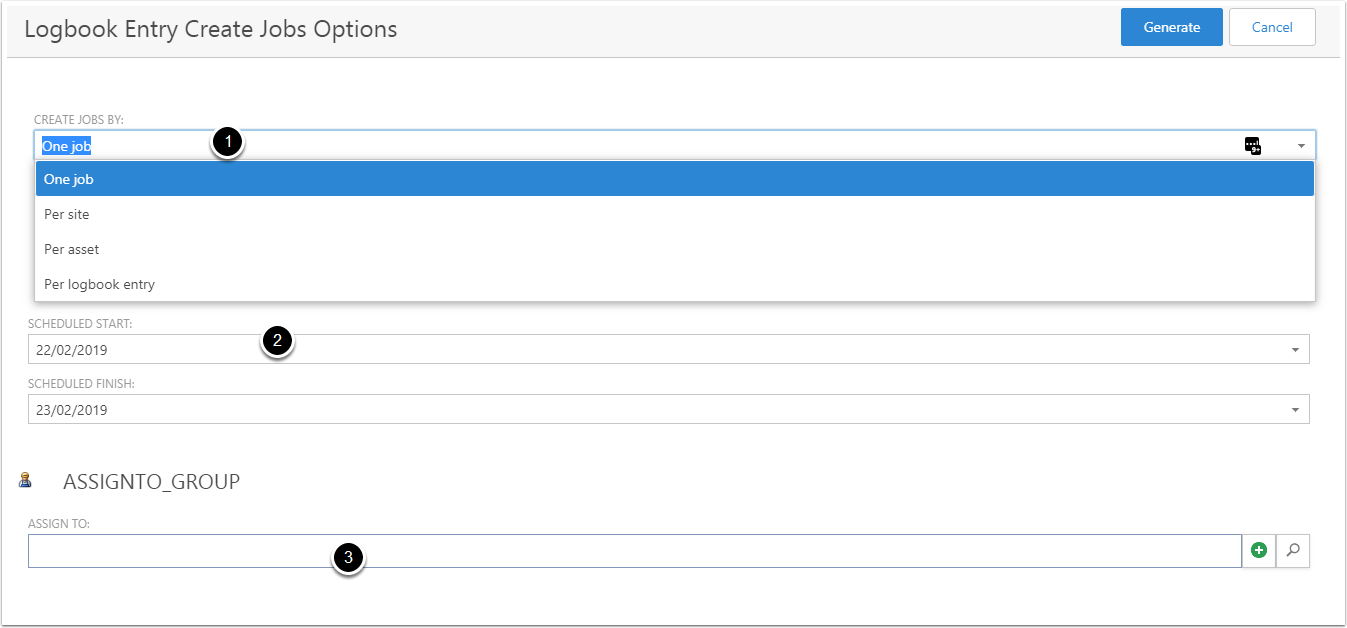The height and width of the screenshot is (628, 1347).
Task: Expand the Scheduled Start date picker arrow
Action: click(x=1295, y=350)
